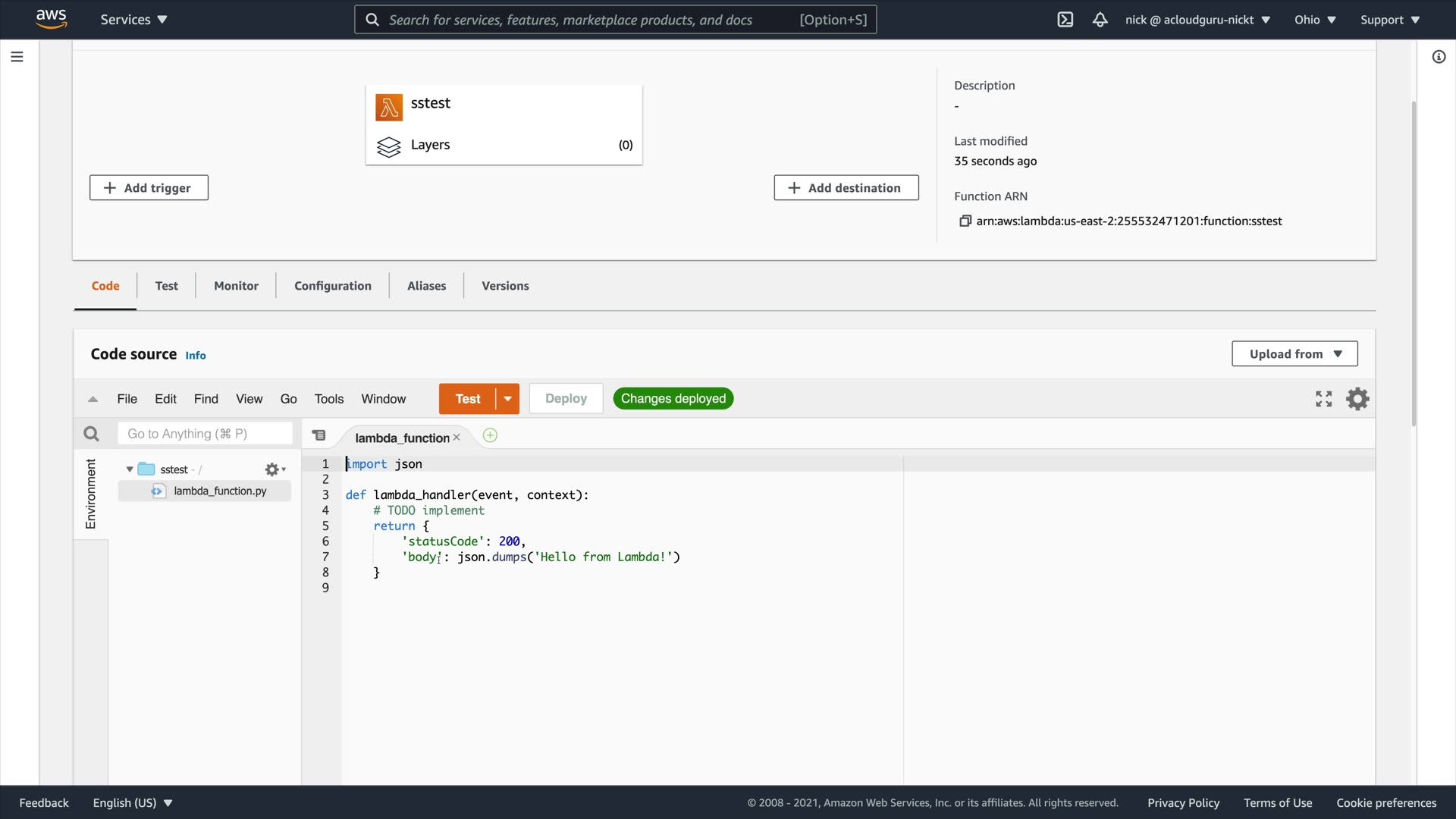
Task: Switch to the Configuration tab
Action: point(332,286)
